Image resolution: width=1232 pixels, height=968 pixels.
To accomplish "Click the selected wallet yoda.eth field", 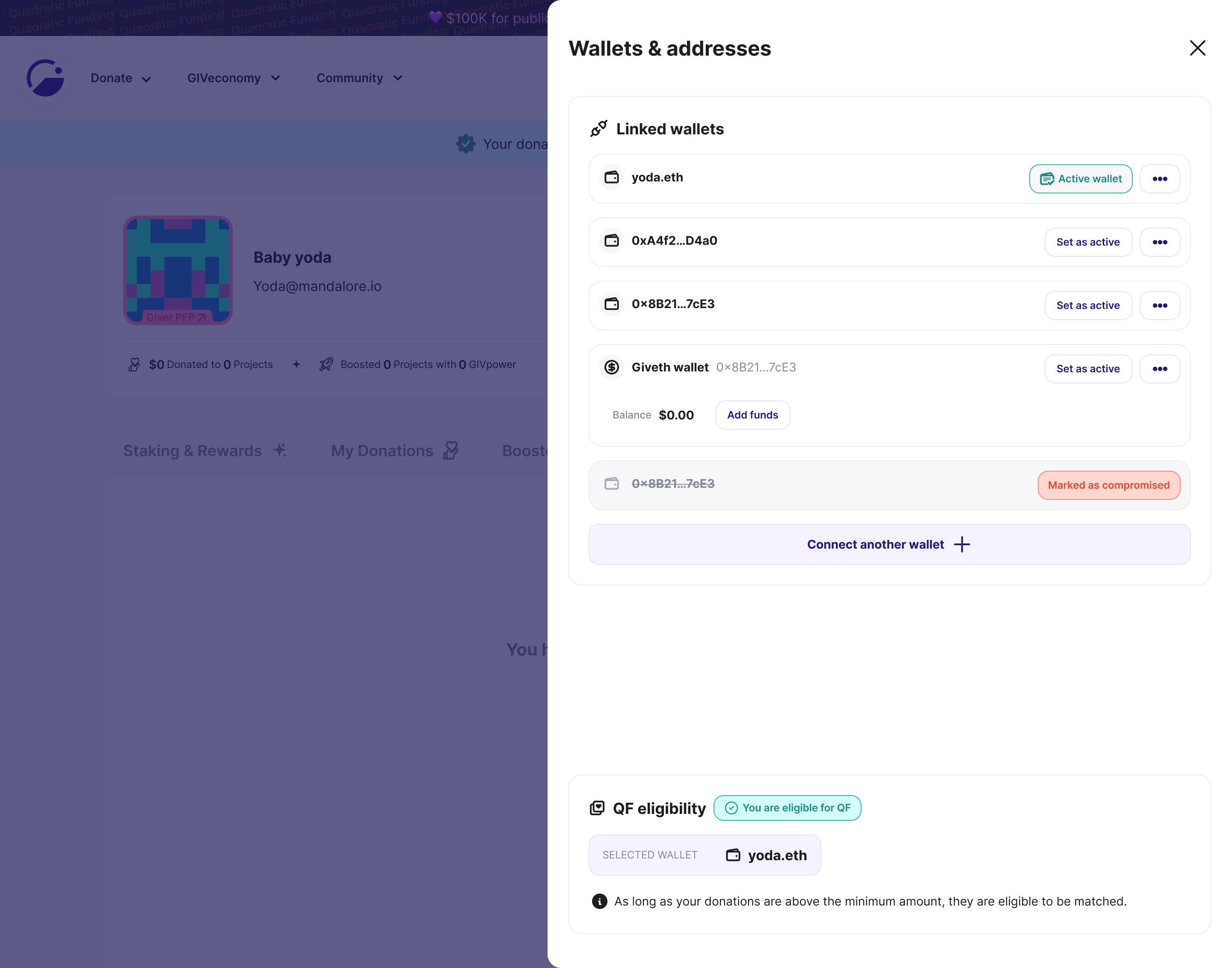I will 705,855.
